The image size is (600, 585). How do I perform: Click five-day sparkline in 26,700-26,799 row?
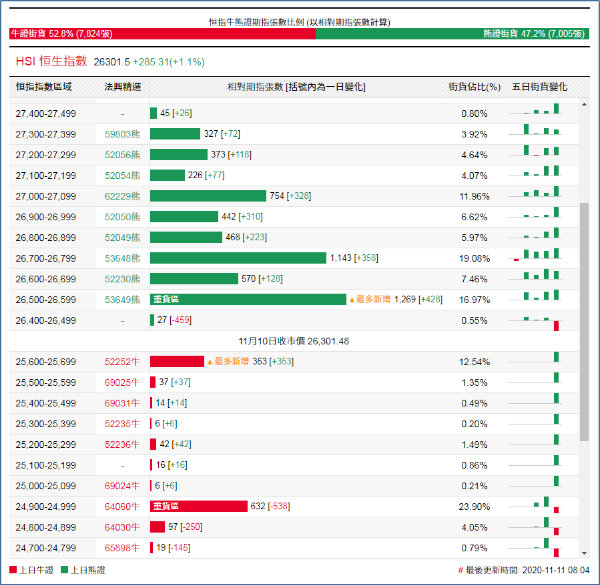tap(535, 254)
